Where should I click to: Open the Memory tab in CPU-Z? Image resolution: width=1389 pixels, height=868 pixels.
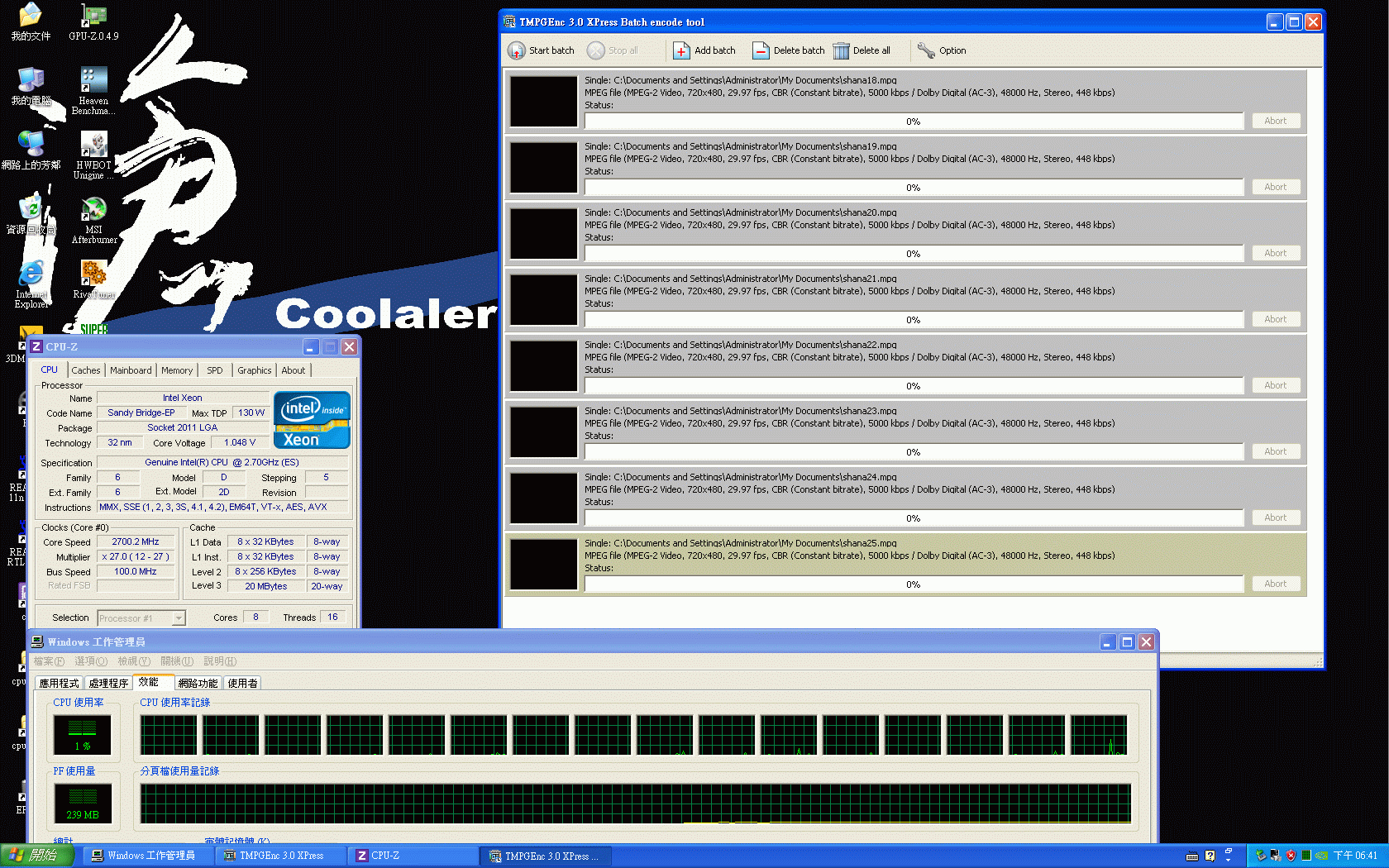tap(176, 370)
